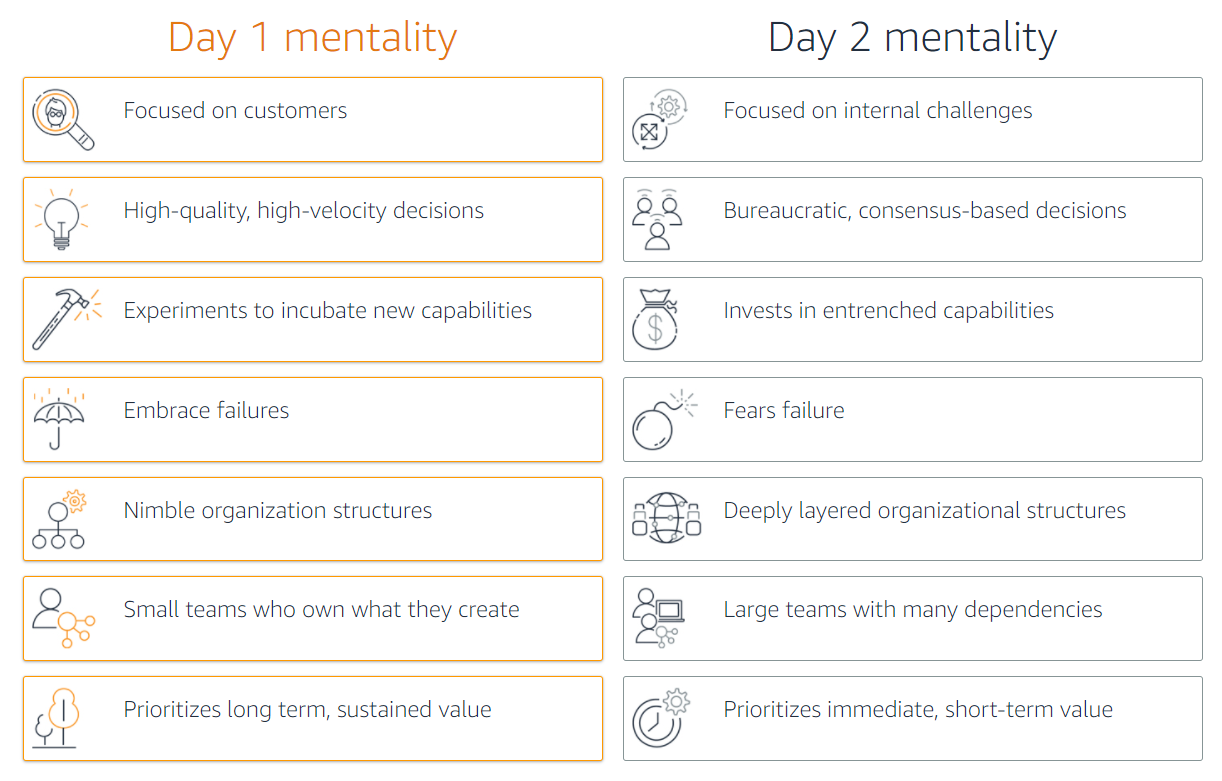1222x781 pixels.
Task: Select the Focused on customers card
Action: (313, 119)
